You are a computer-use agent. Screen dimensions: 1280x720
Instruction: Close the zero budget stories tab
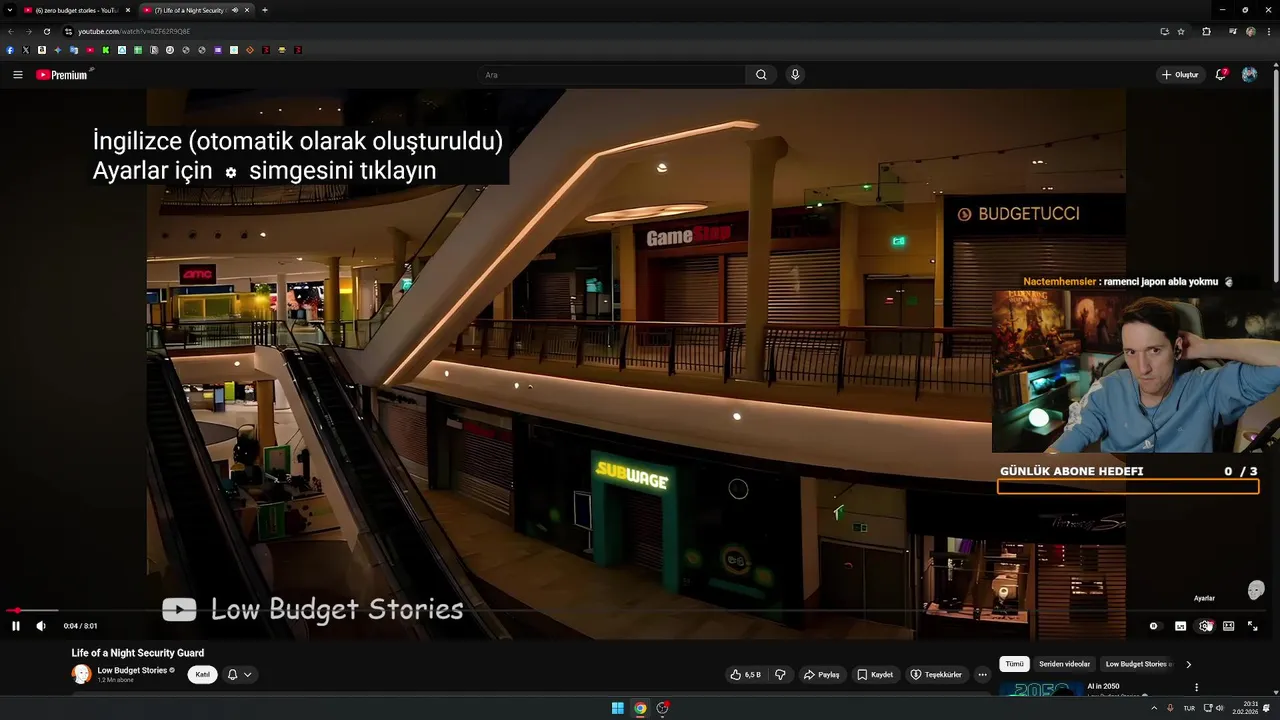(x=128, y=10)
